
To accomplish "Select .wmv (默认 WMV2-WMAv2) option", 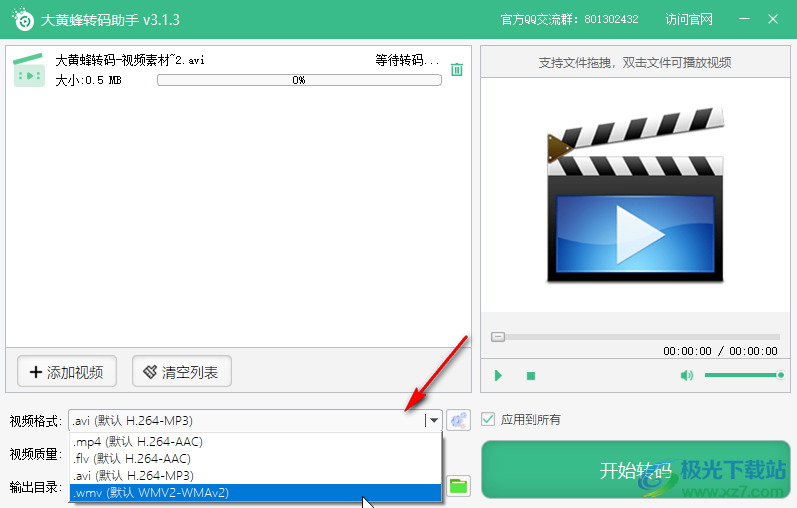I will tap(255, 492).
